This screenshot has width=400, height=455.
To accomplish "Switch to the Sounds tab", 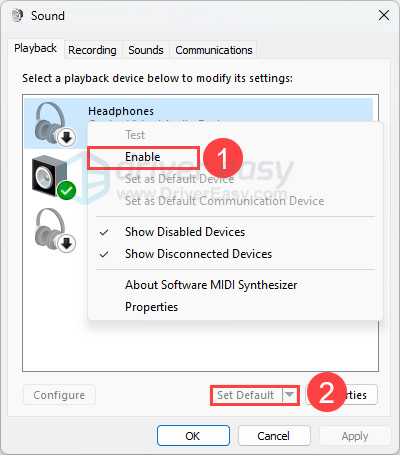I will click(x=146, y=50).
